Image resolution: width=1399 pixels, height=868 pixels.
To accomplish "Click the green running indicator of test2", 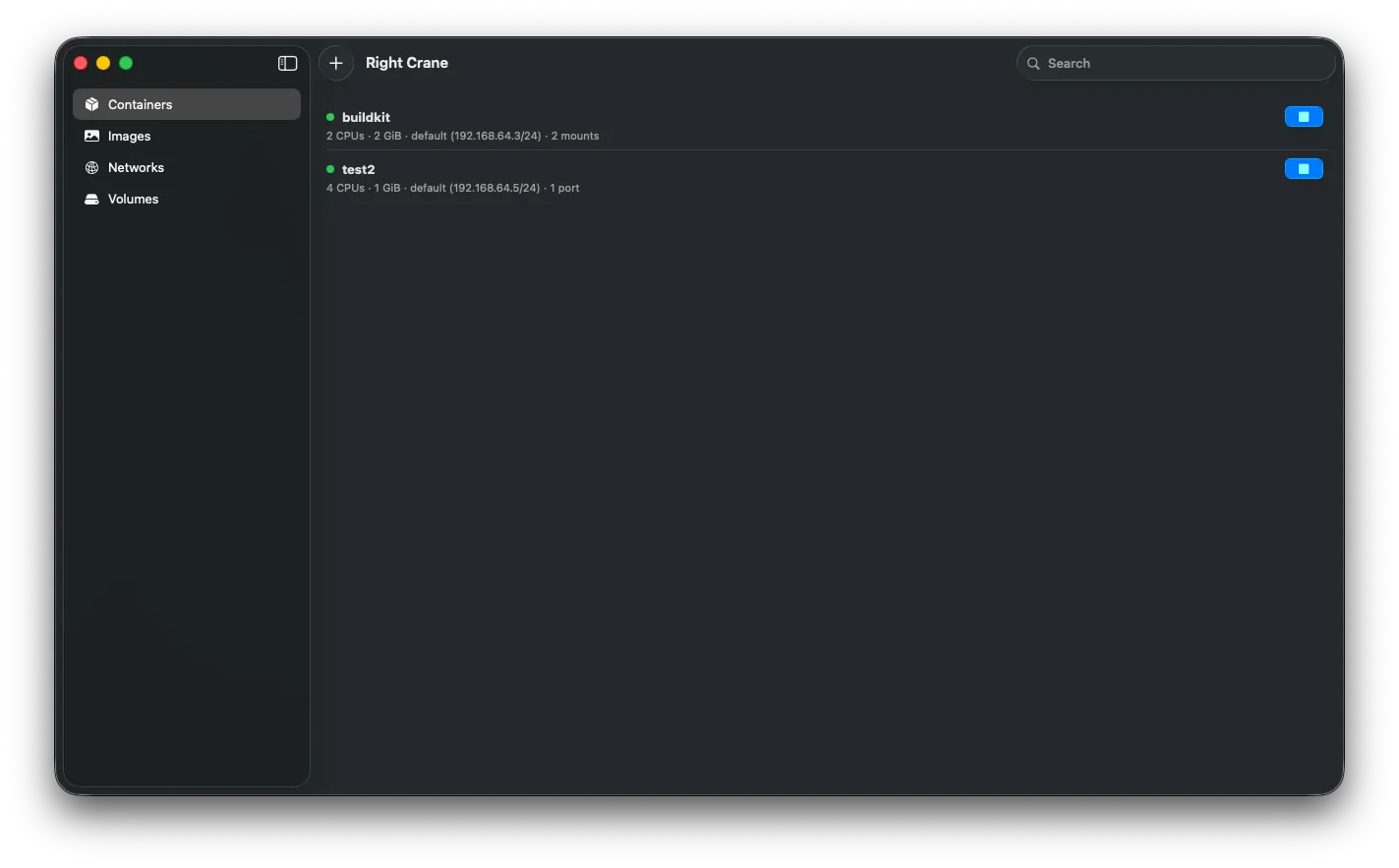I will pyautogui.click(x=331, y=169).
